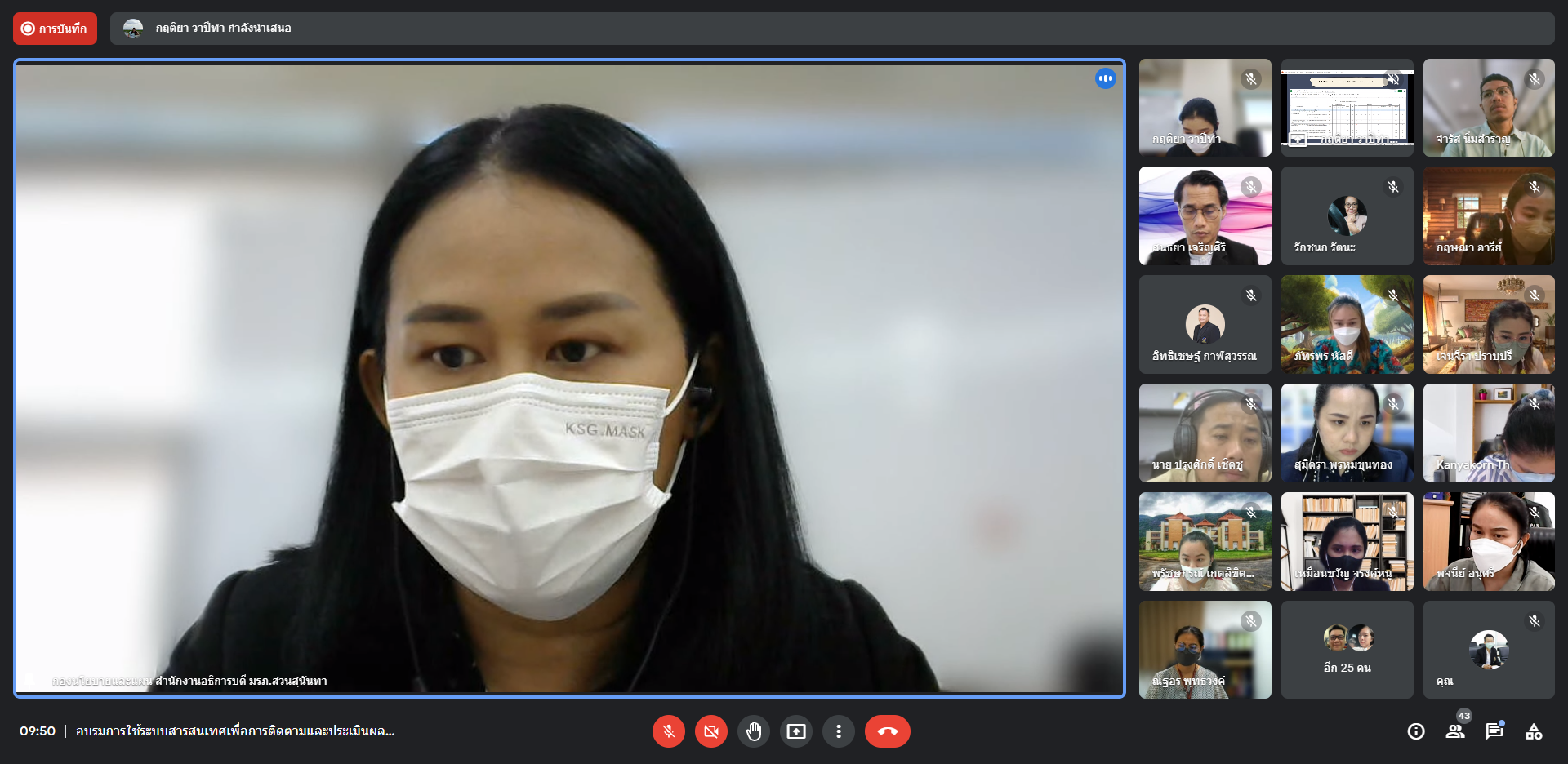Raise hand in the meeting
Screen dimensions: 1568x764
753,731
